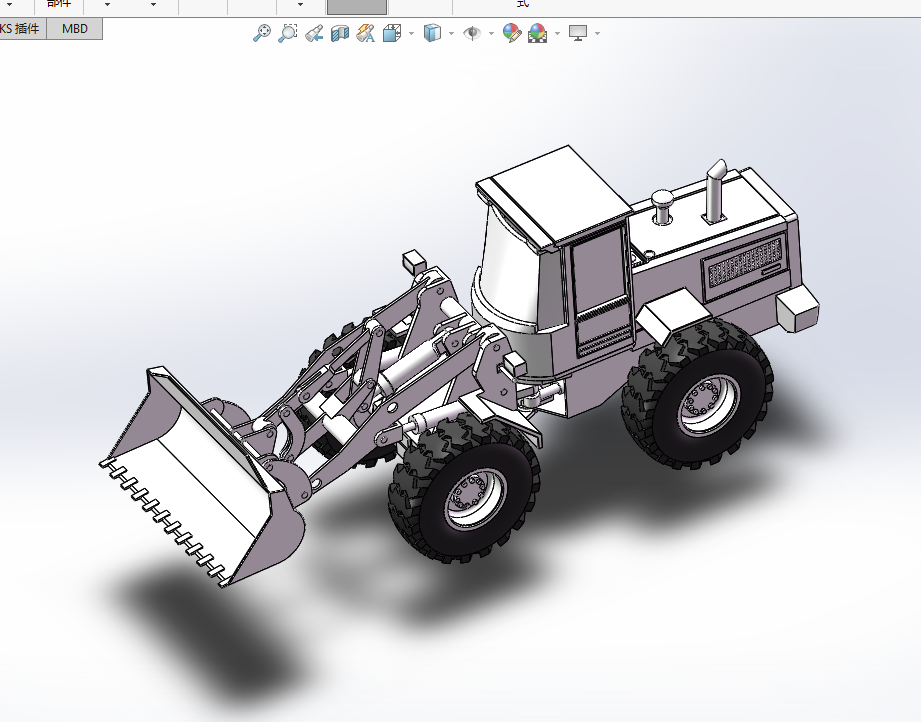Image resolution: width=921 pixels, height=722 pixels.
Task: Click the View Settings monitor icon
Action: (578, 33)
